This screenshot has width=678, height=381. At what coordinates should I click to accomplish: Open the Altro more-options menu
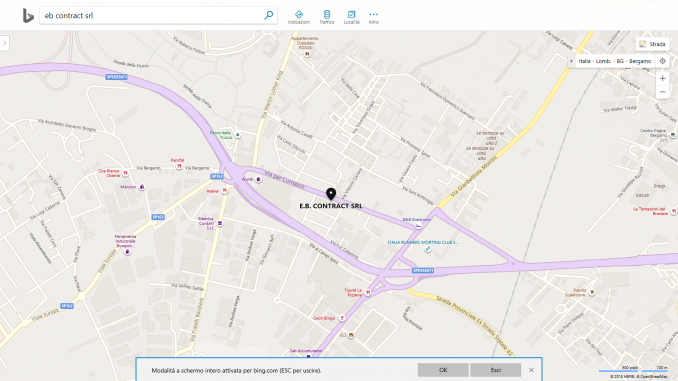pyautogui.click(x=374, y=17)
